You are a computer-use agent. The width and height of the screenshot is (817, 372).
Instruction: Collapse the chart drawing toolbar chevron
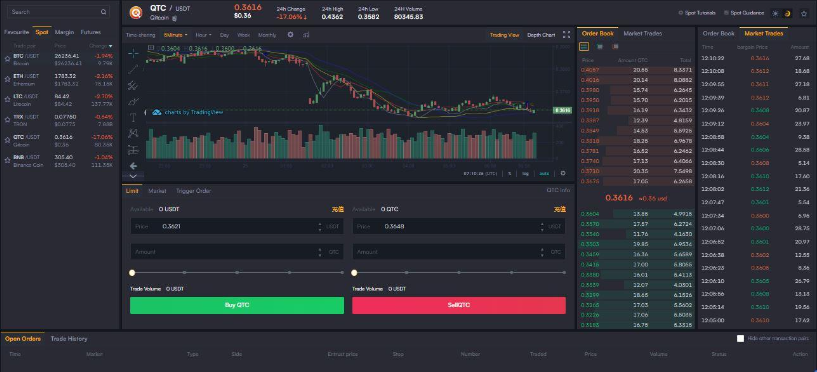(x=133, y=177)
